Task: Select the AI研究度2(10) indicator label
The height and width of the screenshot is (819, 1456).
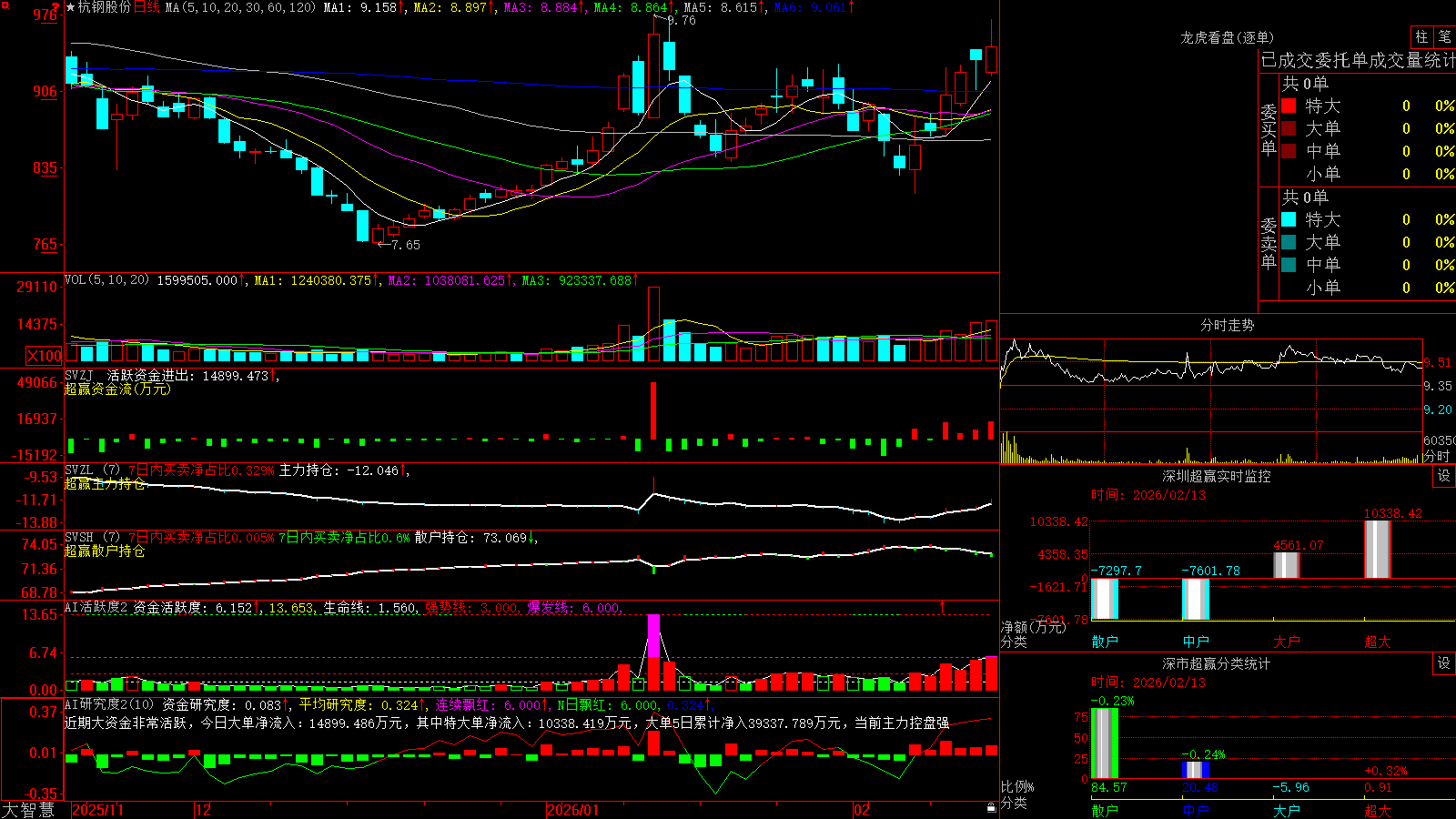Action: 110,704
